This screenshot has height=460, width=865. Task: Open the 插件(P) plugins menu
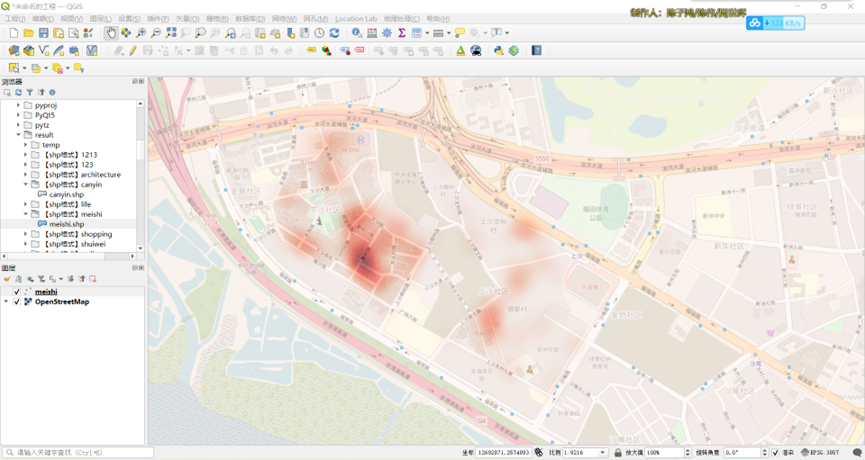click(158, 19)
